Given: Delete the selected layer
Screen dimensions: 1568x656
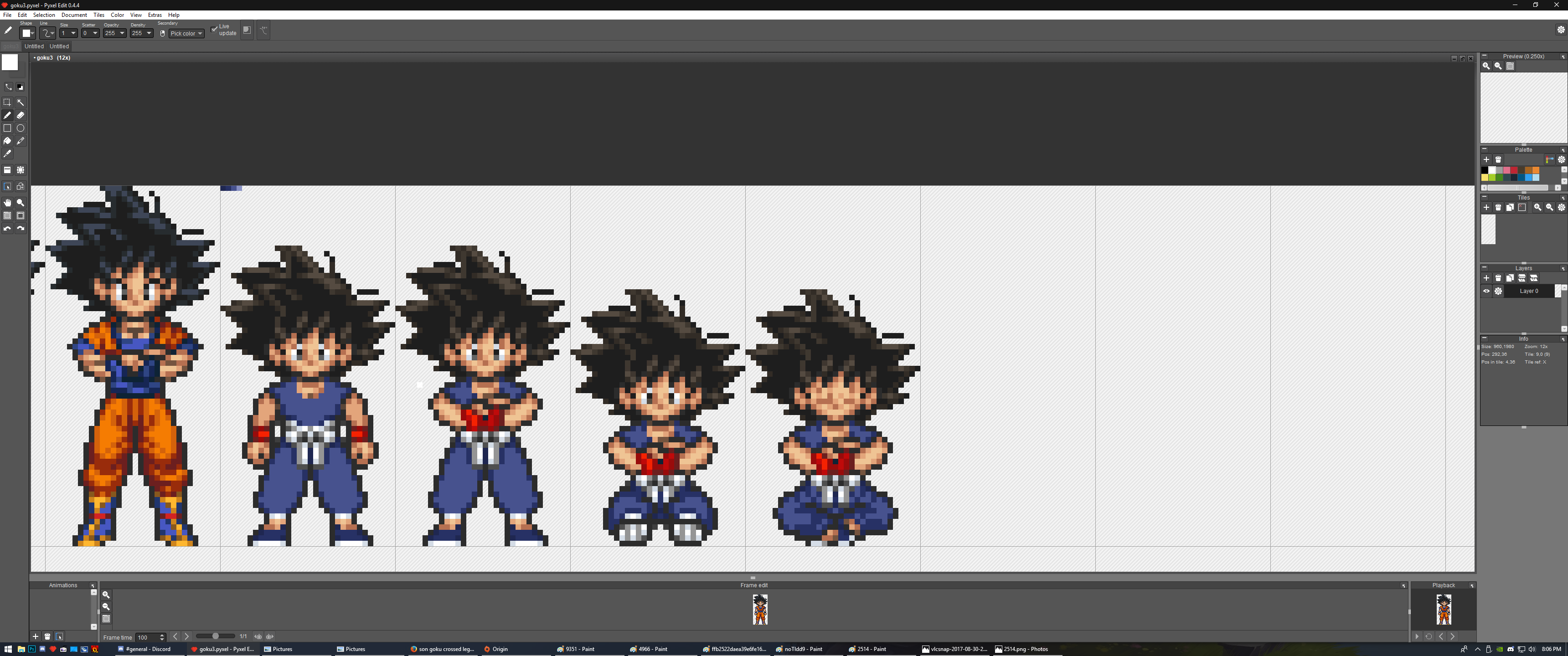Looking at the screenshot, I should pos(1498,278).
